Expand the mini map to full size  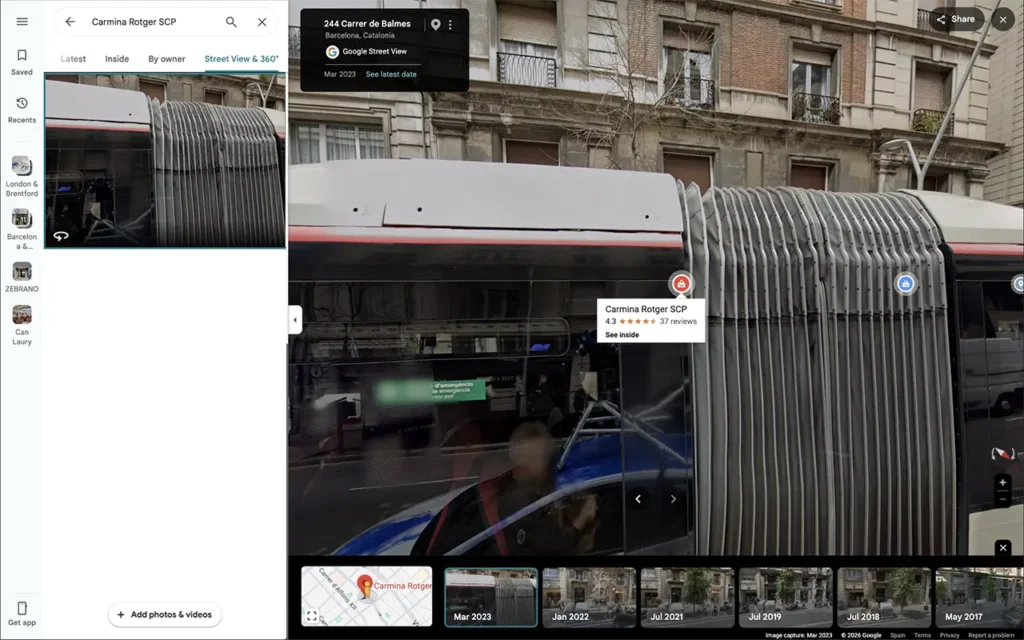tap(312, 616)
